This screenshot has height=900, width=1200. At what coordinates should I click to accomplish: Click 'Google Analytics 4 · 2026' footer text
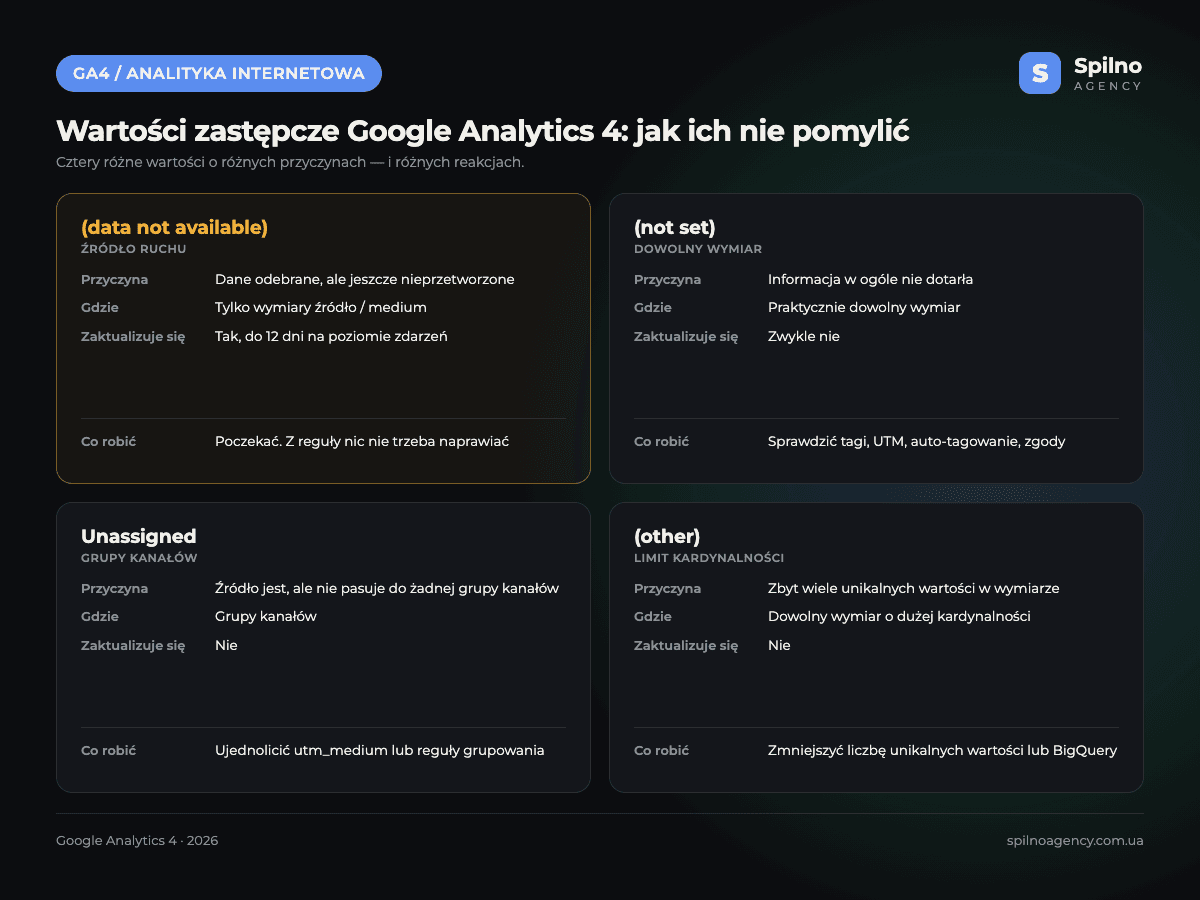tap(137, 841)
